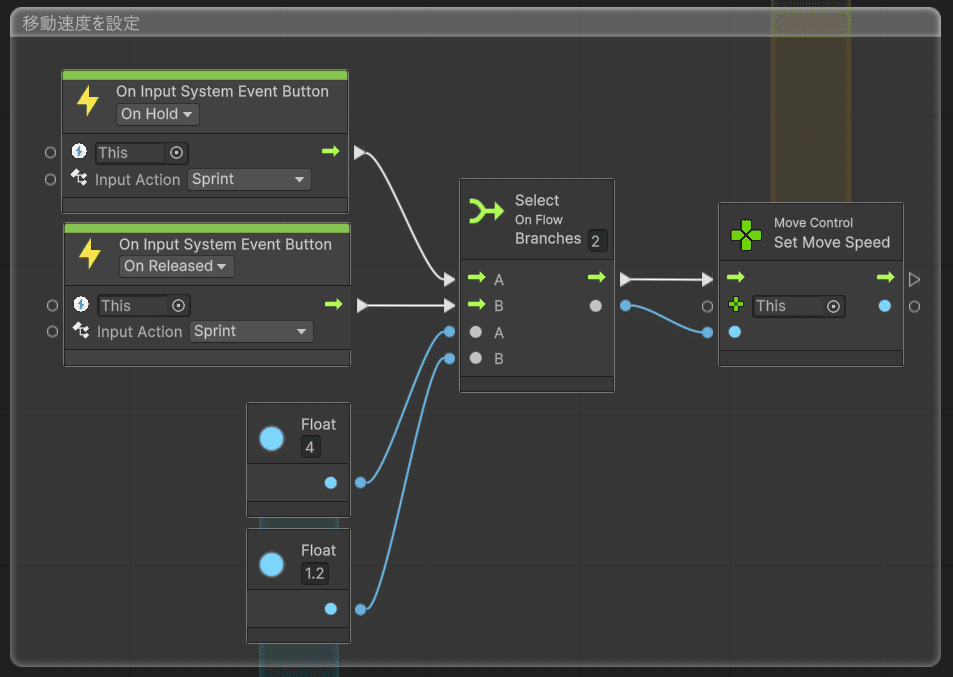The image size is (953, 677).
Task: Click the flow input arrow of Set Move Speed
Action: point(735,277)
